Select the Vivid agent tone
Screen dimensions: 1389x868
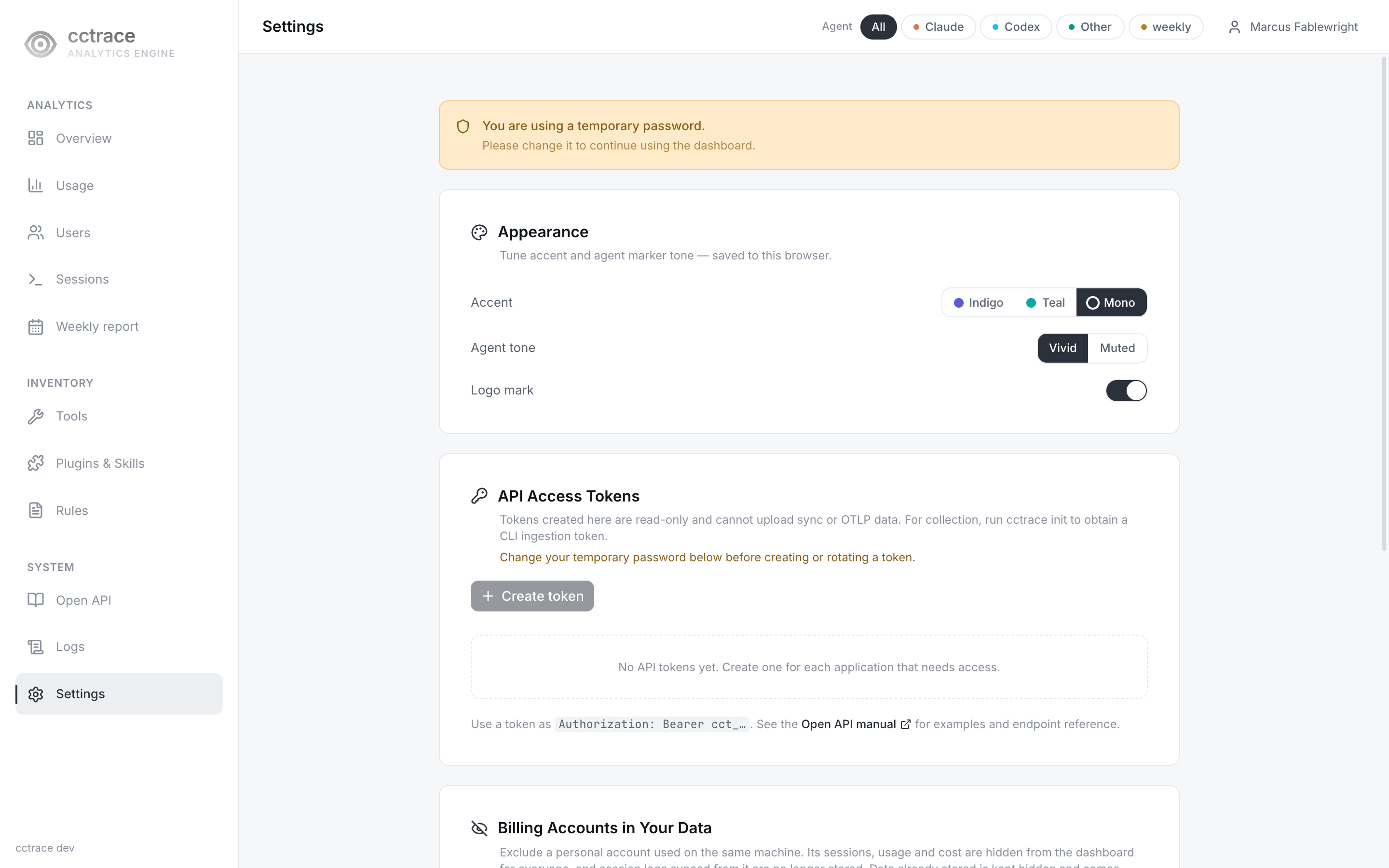[1062, 348]
